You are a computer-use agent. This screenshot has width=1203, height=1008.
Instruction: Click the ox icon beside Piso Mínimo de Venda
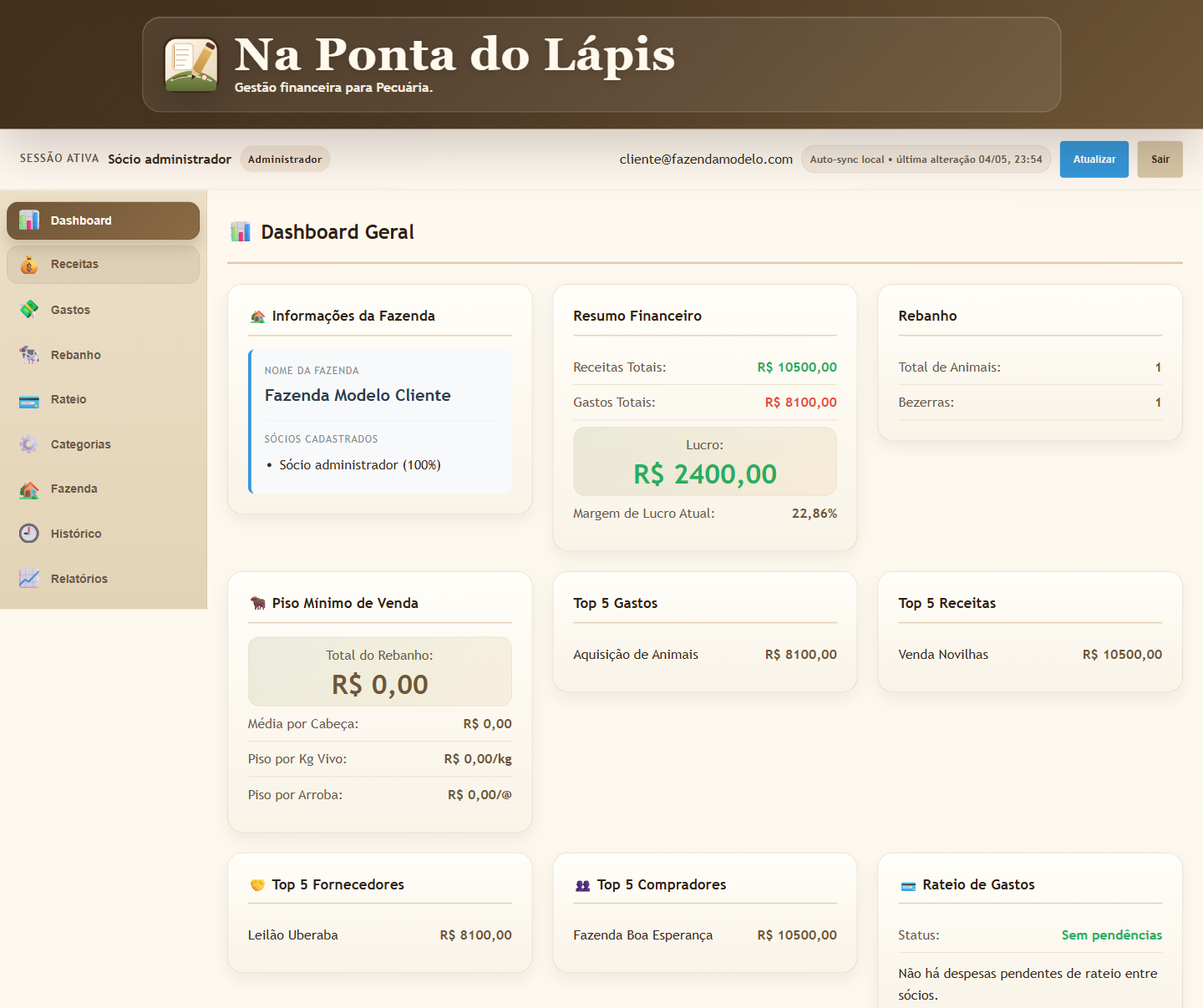tap(257, 603)
